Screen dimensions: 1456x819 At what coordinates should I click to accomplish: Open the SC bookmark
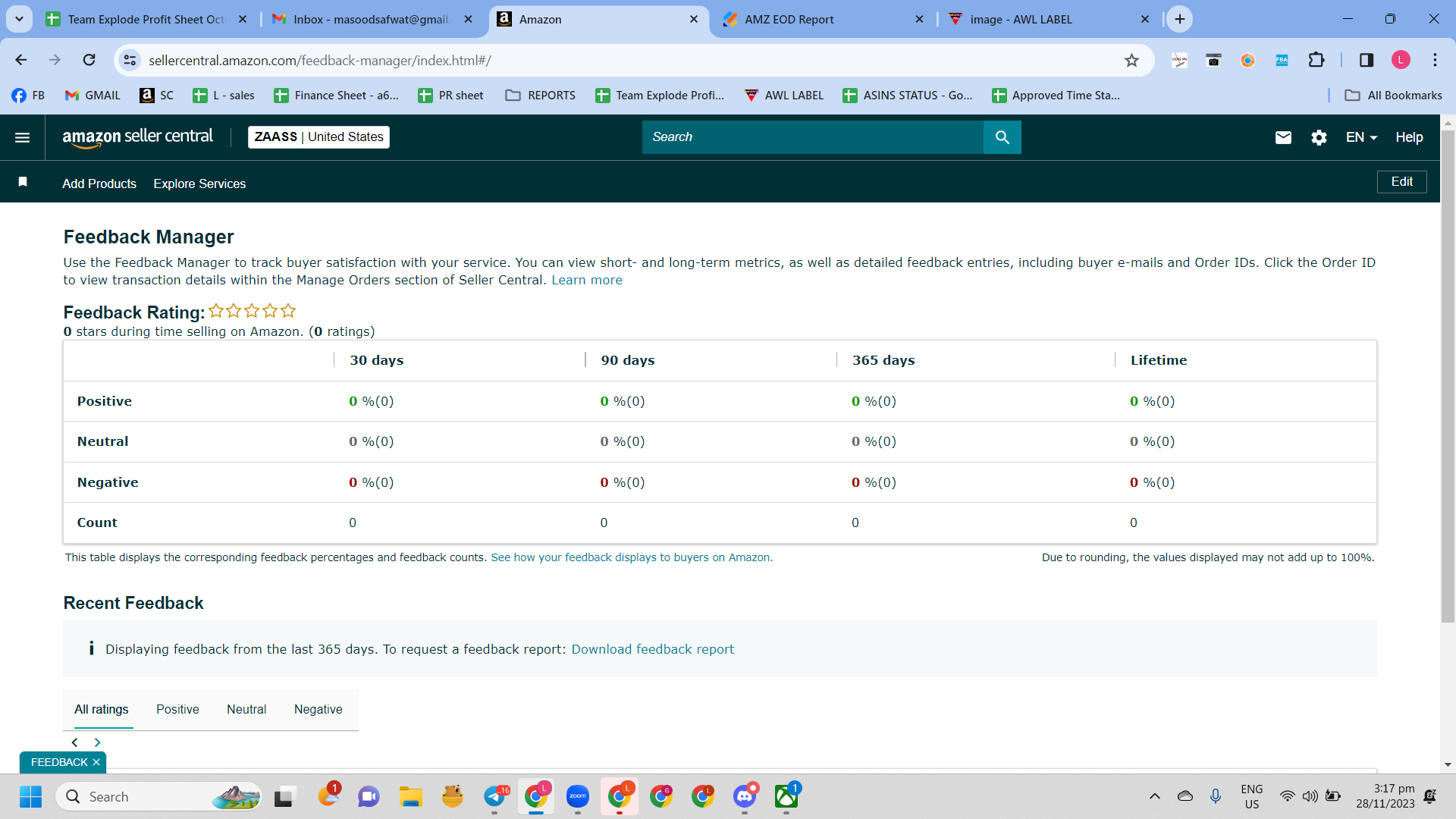(x=157, y=96)
